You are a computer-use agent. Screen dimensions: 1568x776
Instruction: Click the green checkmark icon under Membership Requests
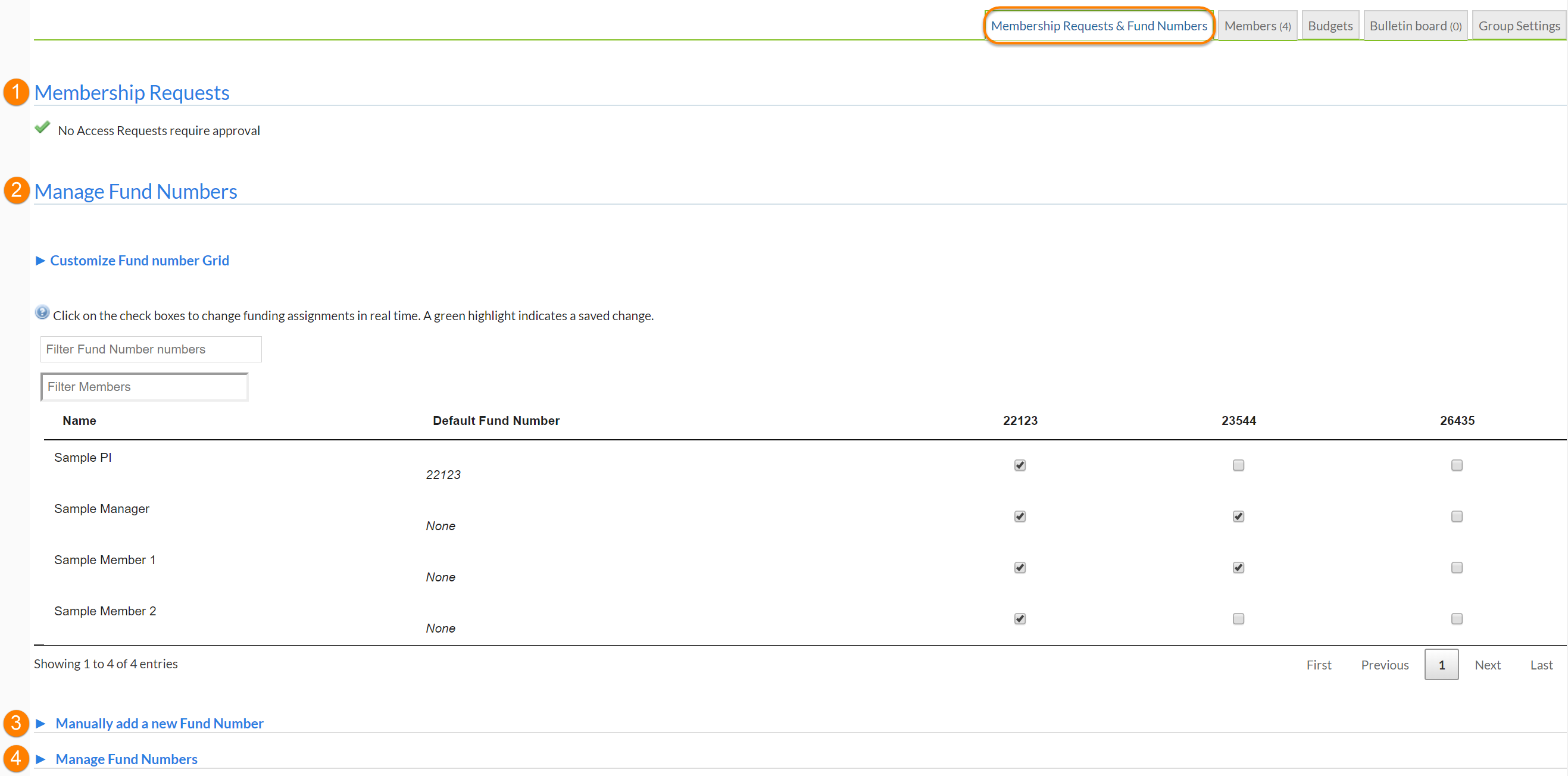coord(43,127)
